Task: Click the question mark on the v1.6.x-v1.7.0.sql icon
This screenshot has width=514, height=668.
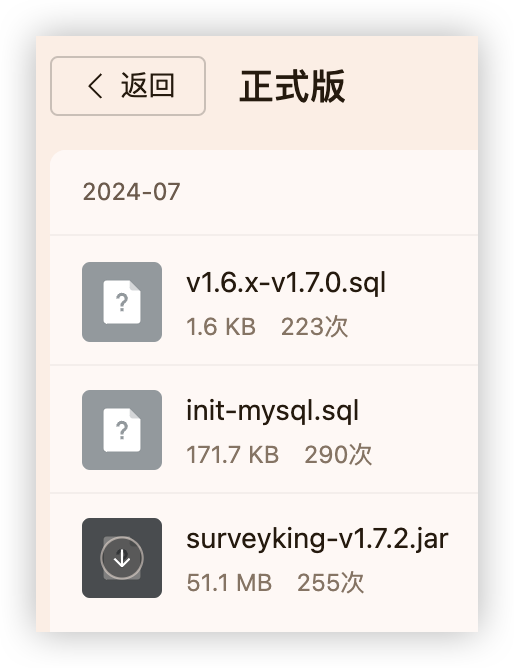Action: 122,302
